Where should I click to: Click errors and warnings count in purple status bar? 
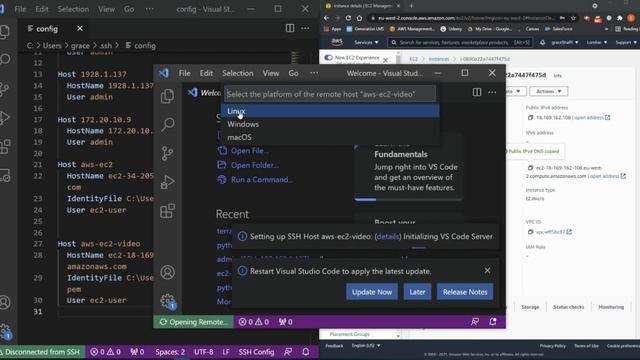pos(253,322)
